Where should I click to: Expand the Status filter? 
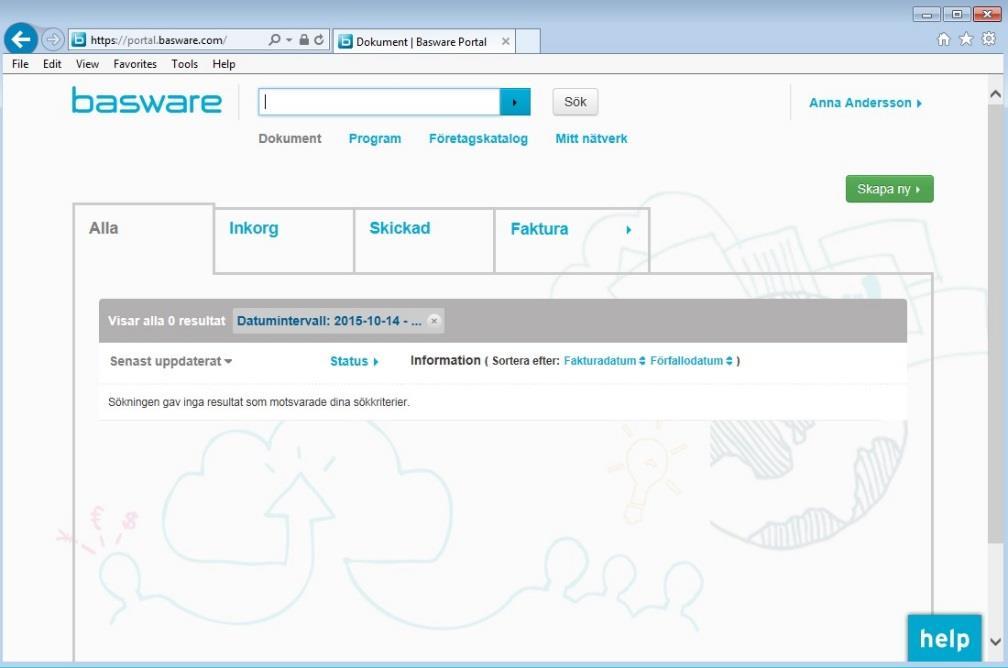(x=354, y=361)
